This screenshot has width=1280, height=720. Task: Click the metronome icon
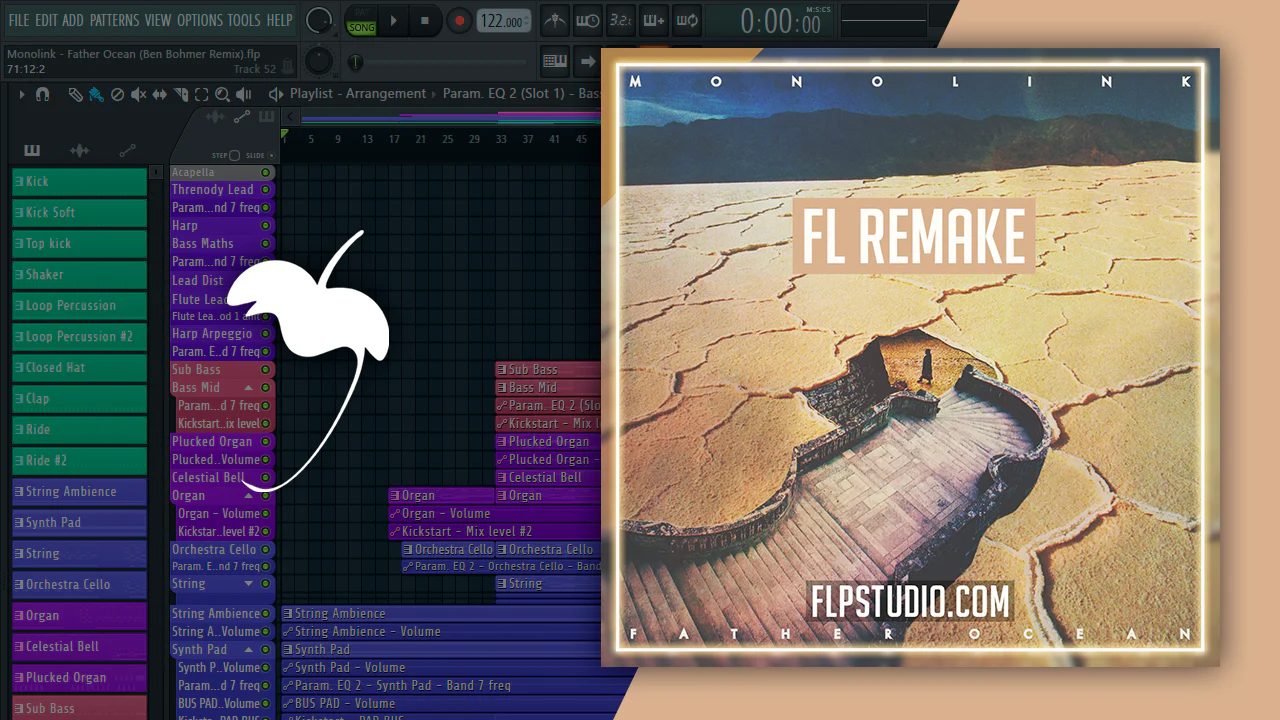(555, 20)
